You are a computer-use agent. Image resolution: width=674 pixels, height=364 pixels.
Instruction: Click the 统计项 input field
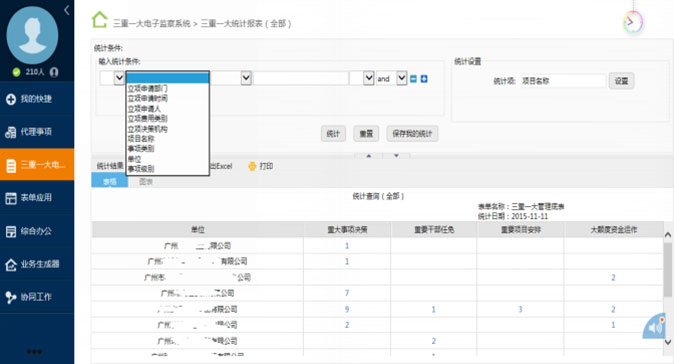pos(563,81)
